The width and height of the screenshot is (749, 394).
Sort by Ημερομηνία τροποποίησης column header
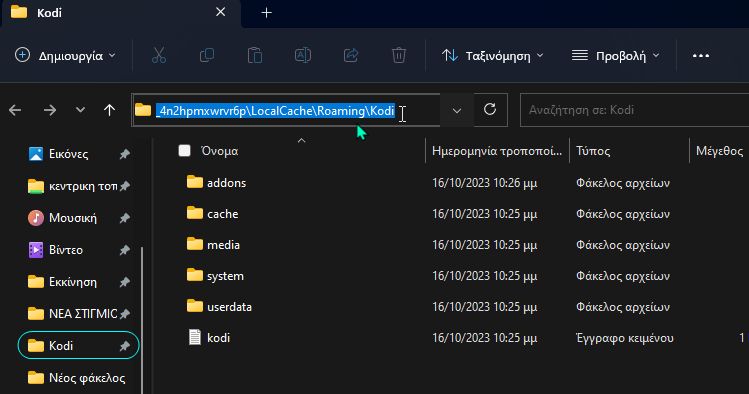[497, 151]
